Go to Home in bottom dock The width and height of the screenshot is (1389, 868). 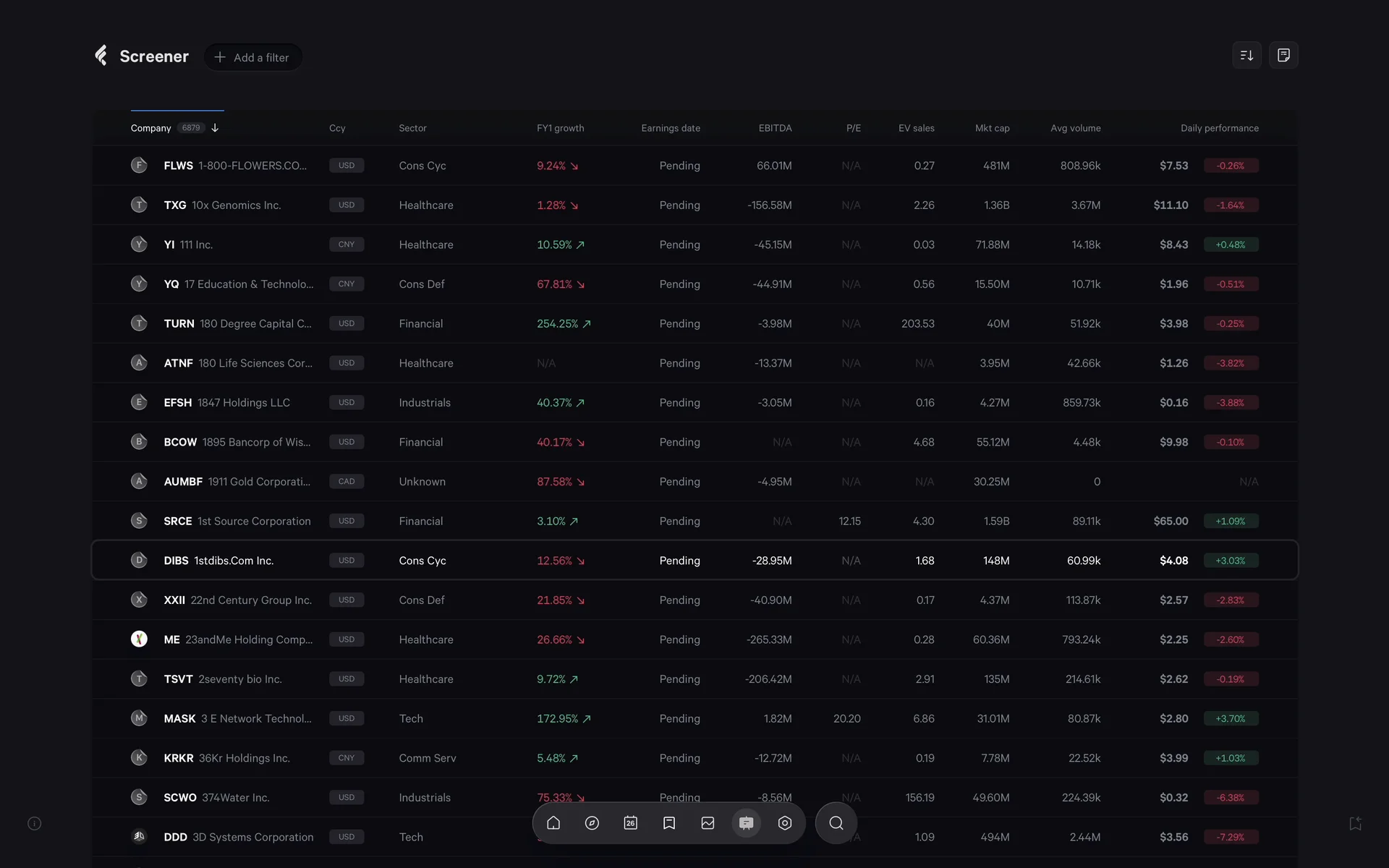[x=553, y=823]
